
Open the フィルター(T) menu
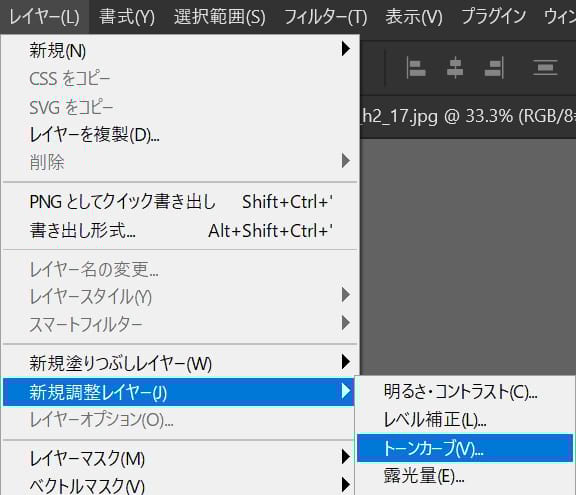coord(325,17)
